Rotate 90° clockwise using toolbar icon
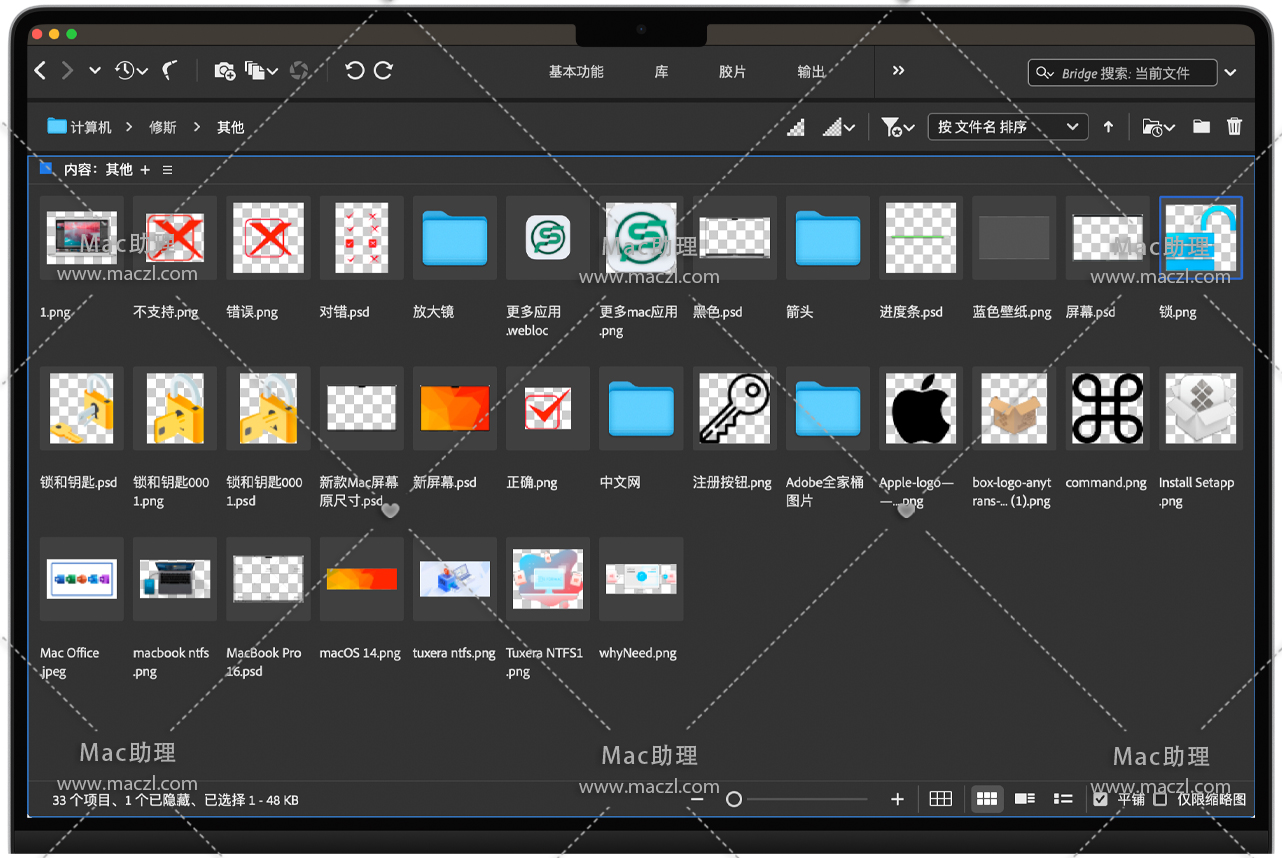1282x858 pixels. pos(383,70)
